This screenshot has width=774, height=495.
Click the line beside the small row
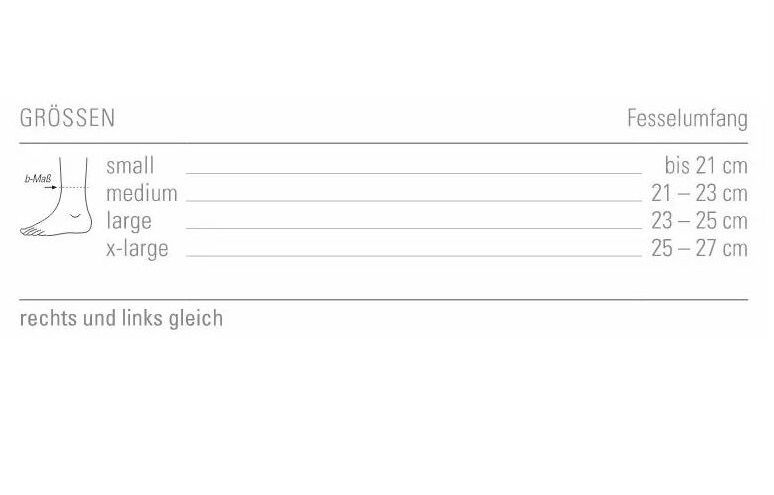(414, 174)
